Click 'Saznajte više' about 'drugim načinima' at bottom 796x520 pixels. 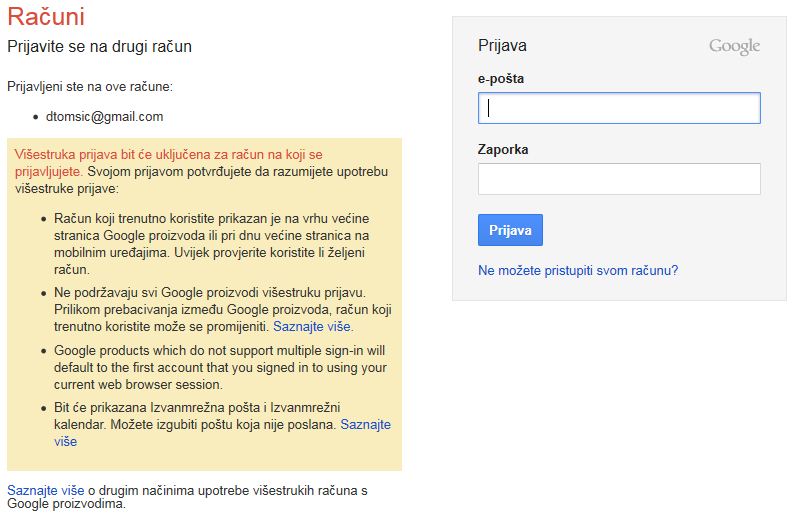45,489
